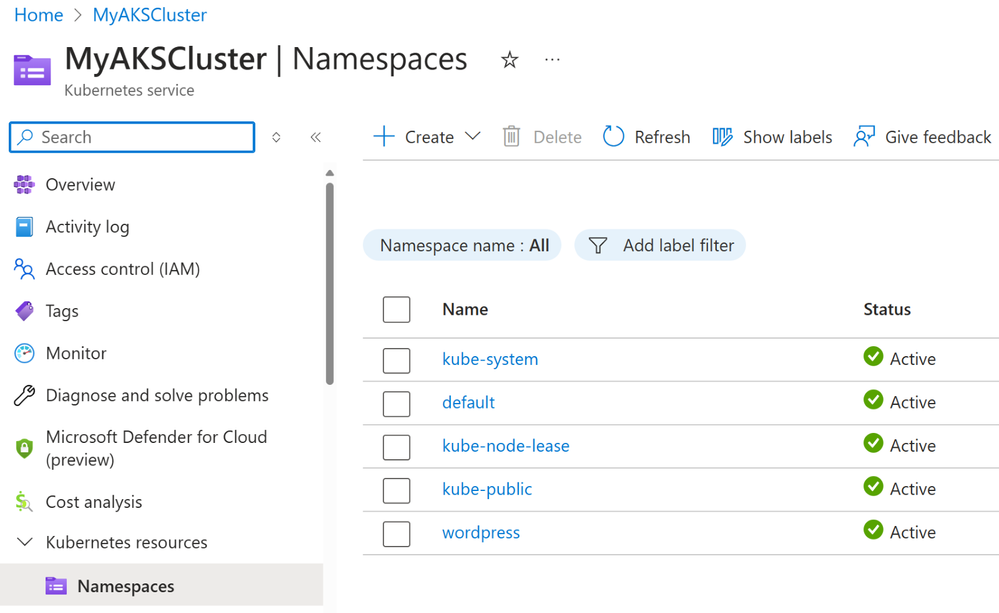
Task: Click the plus icon next to Create
Action: click(384, 136)
